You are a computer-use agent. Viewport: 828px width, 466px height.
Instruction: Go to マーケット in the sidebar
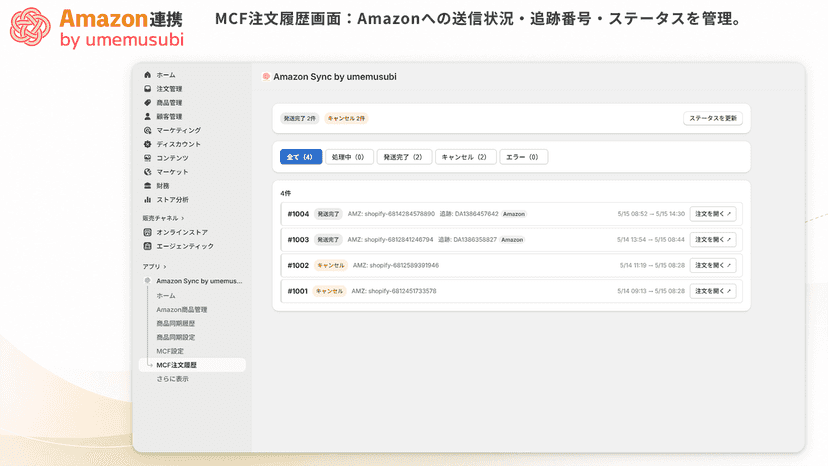tap(172, 172)
